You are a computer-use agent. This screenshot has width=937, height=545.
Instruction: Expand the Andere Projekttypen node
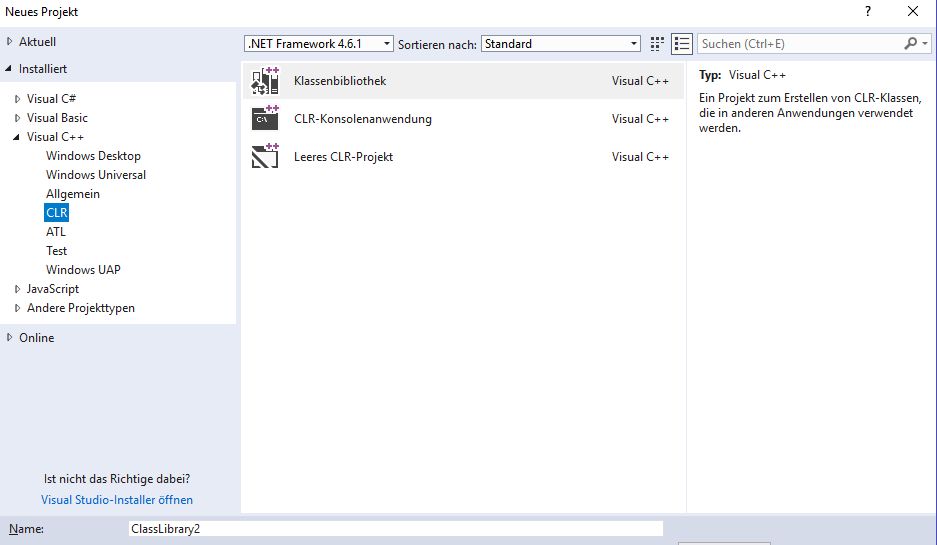[17, 308]
